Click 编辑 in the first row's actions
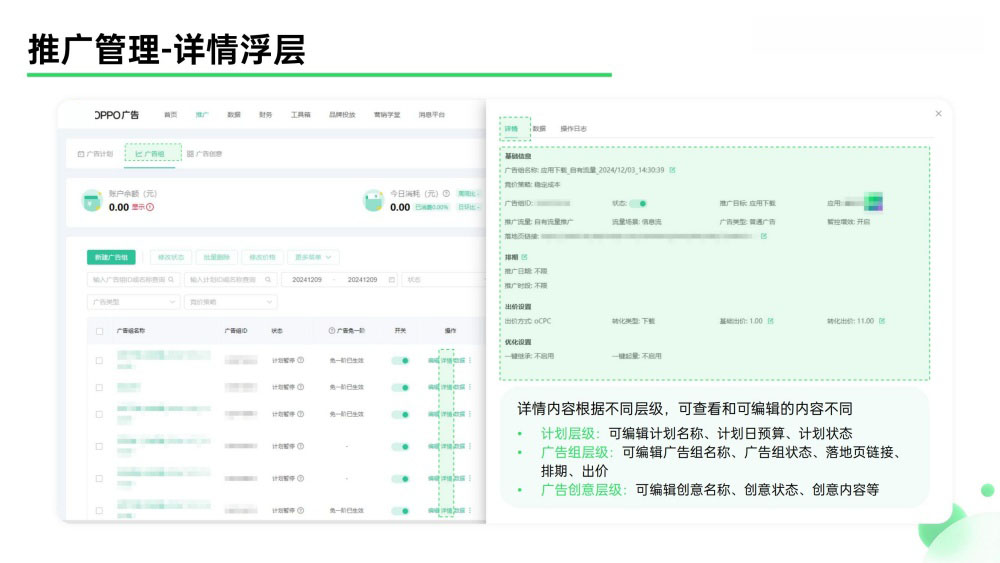The image size is (1000, 563). tap(433, 361)
